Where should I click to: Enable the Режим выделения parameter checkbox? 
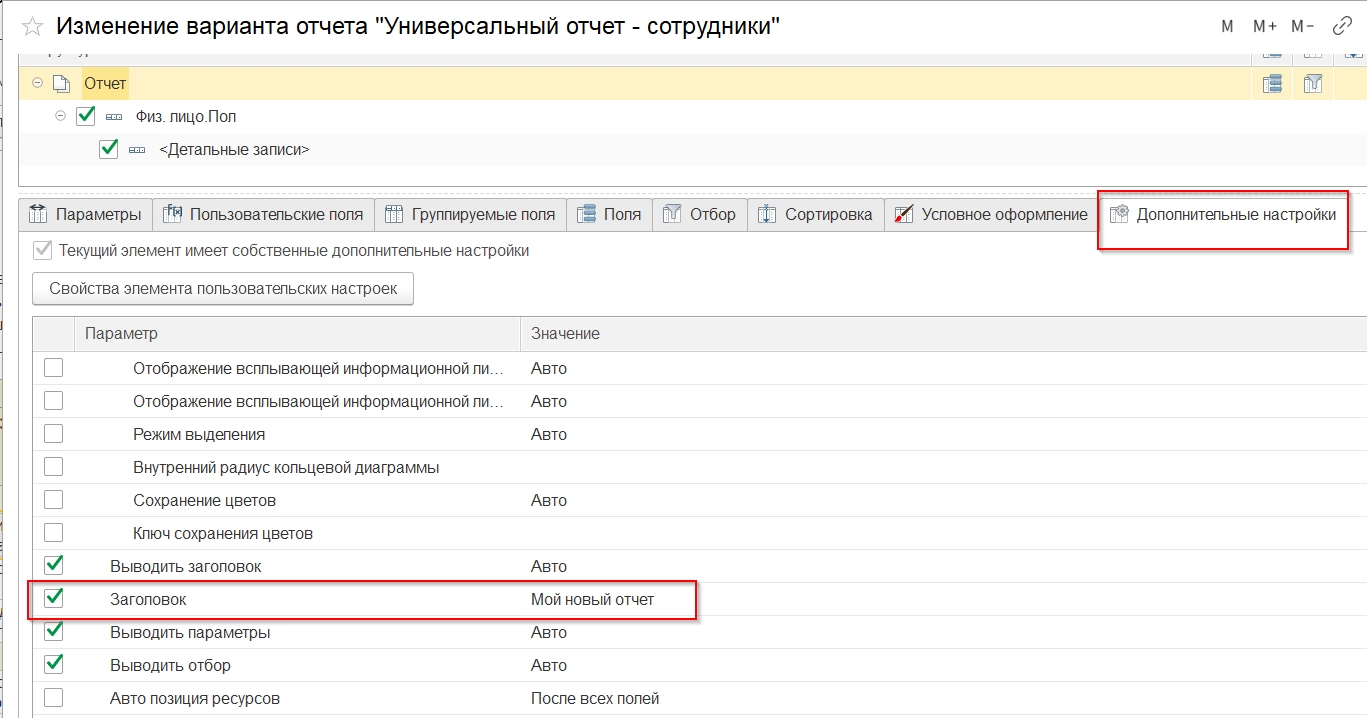coord(54,434)
